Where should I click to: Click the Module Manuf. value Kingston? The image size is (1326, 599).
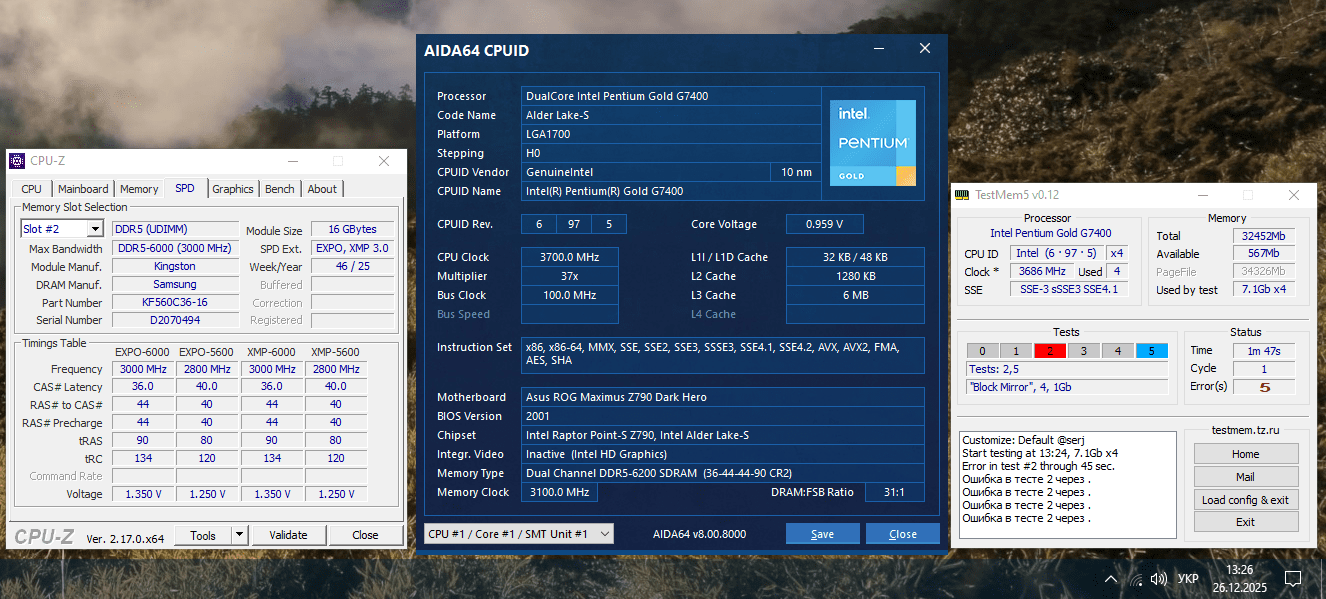click(x=175, y=267)
